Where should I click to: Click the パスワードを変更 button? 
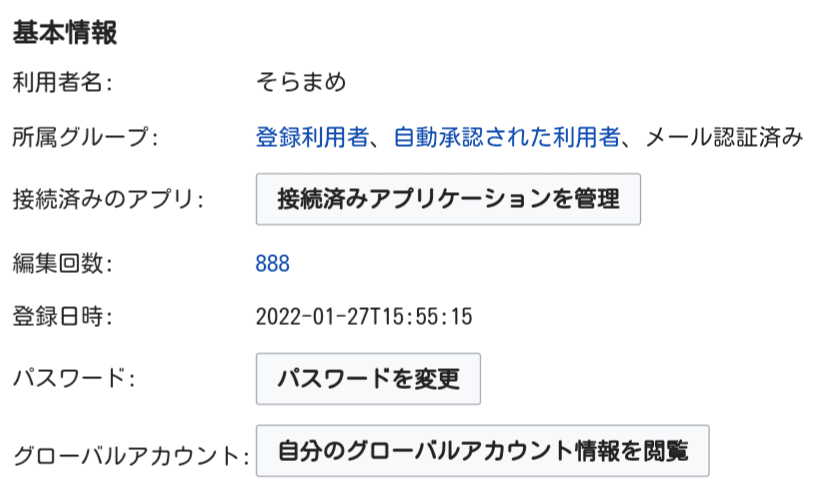coord(368,379)
